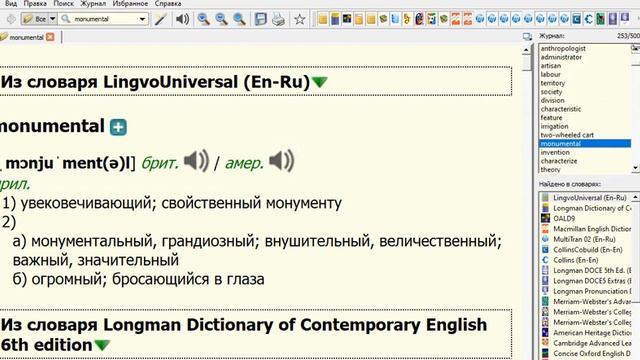This screenshot has width=640, height=360.
Task: Play the British pronunciation speaker
Action: [x=196, y=161]
